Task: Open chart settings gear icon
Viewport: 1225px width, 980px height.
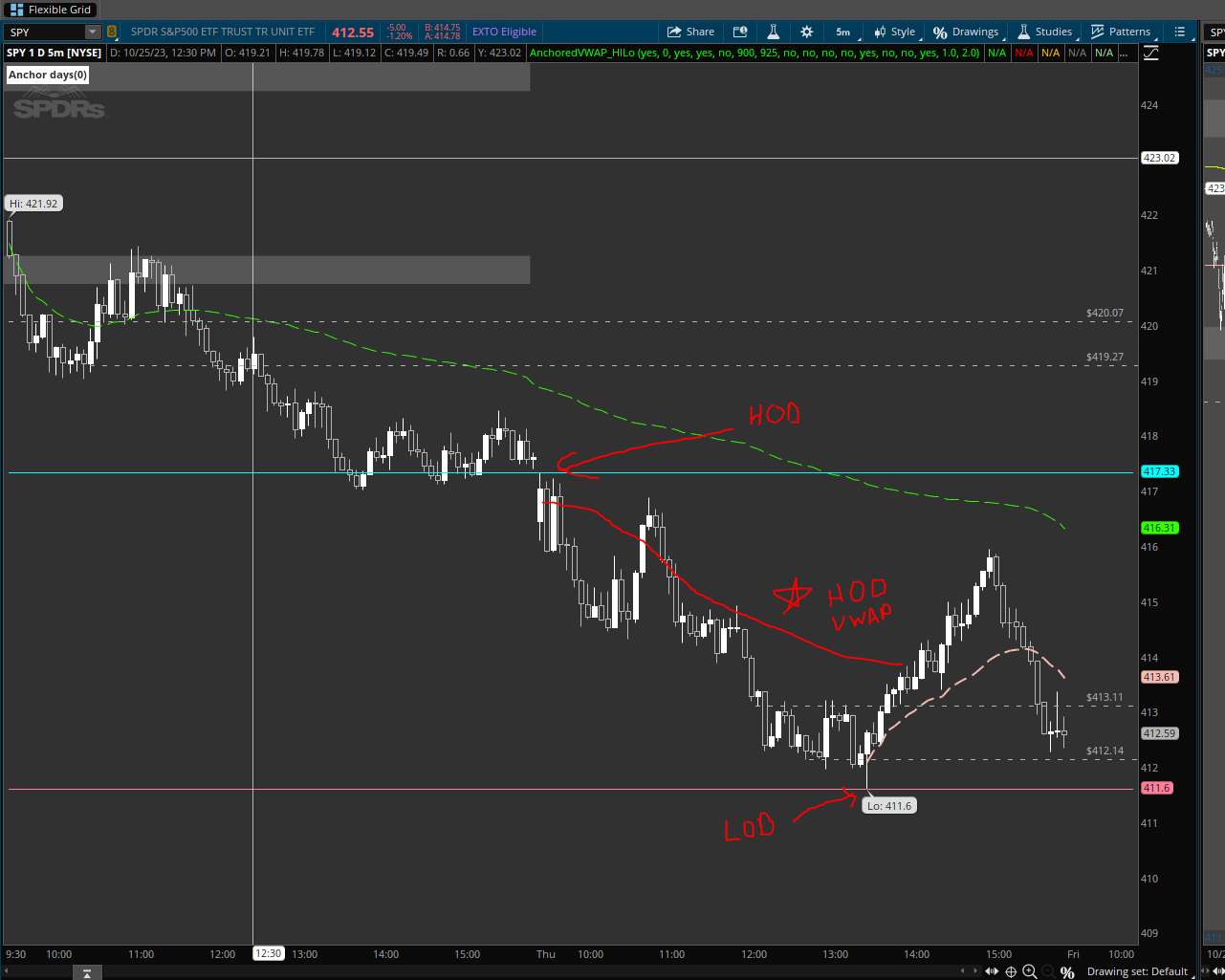Action: (807, 32)
